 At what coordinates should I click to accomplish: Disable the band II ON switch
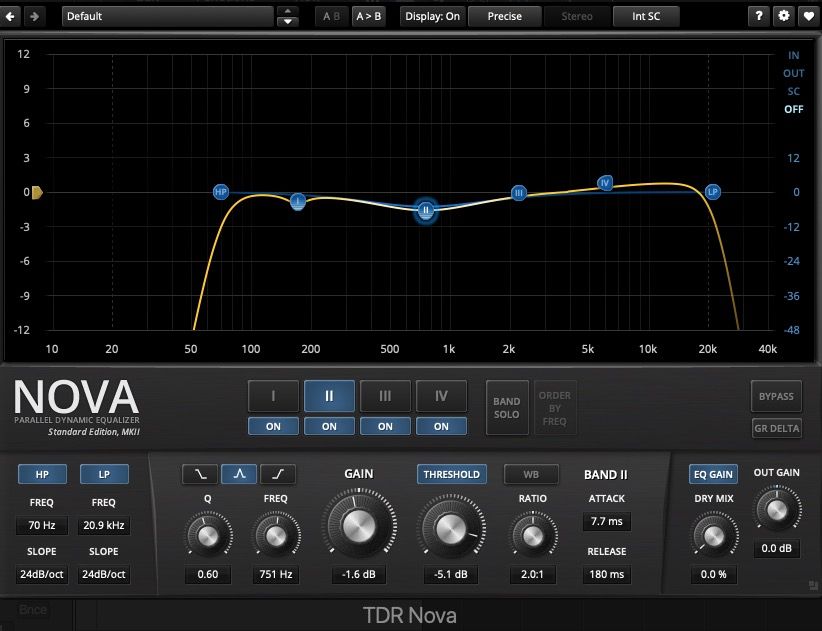(329, 426)
